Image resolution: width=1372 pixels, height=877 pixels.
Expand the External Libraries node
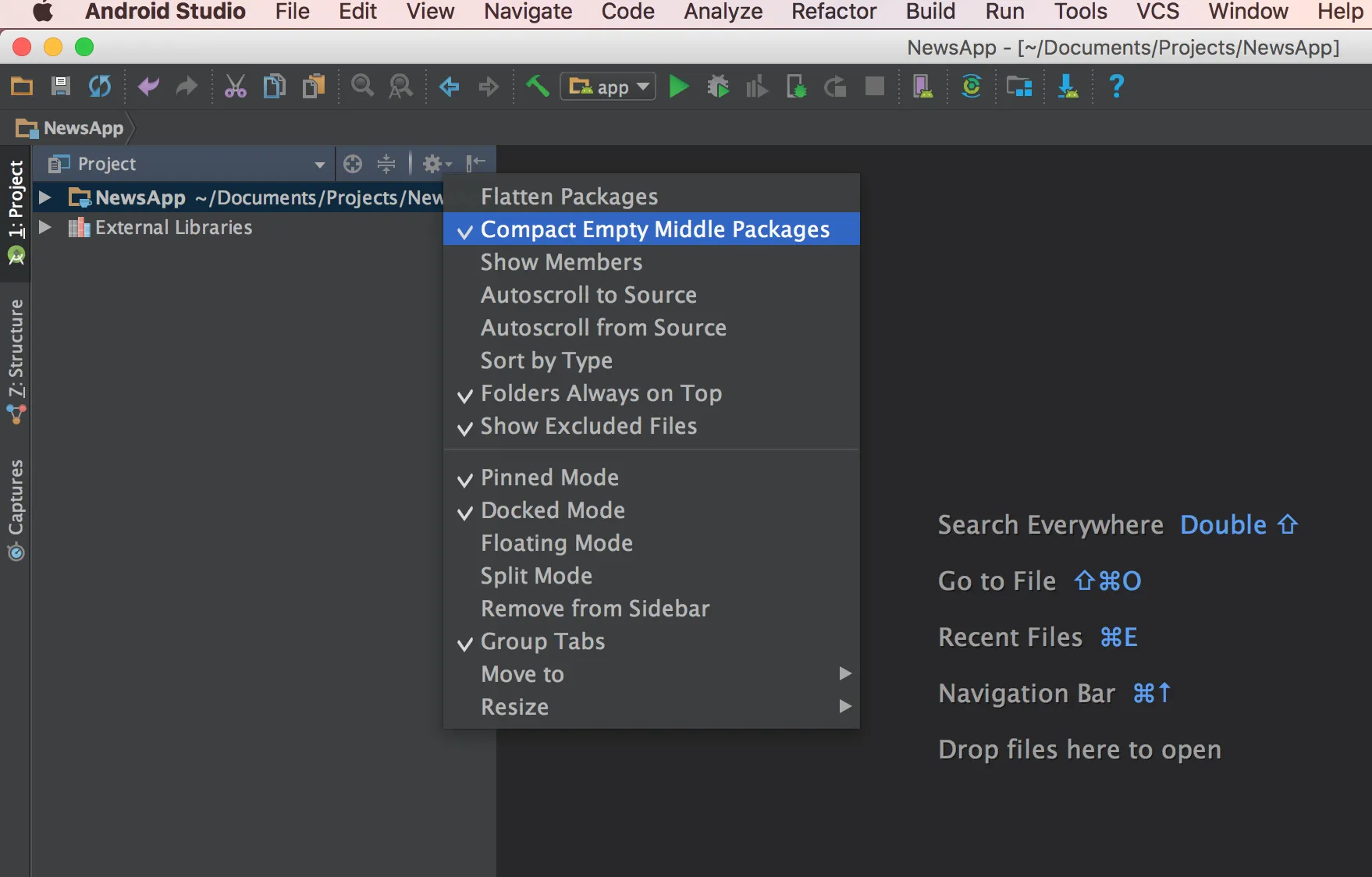coord(45,227)
